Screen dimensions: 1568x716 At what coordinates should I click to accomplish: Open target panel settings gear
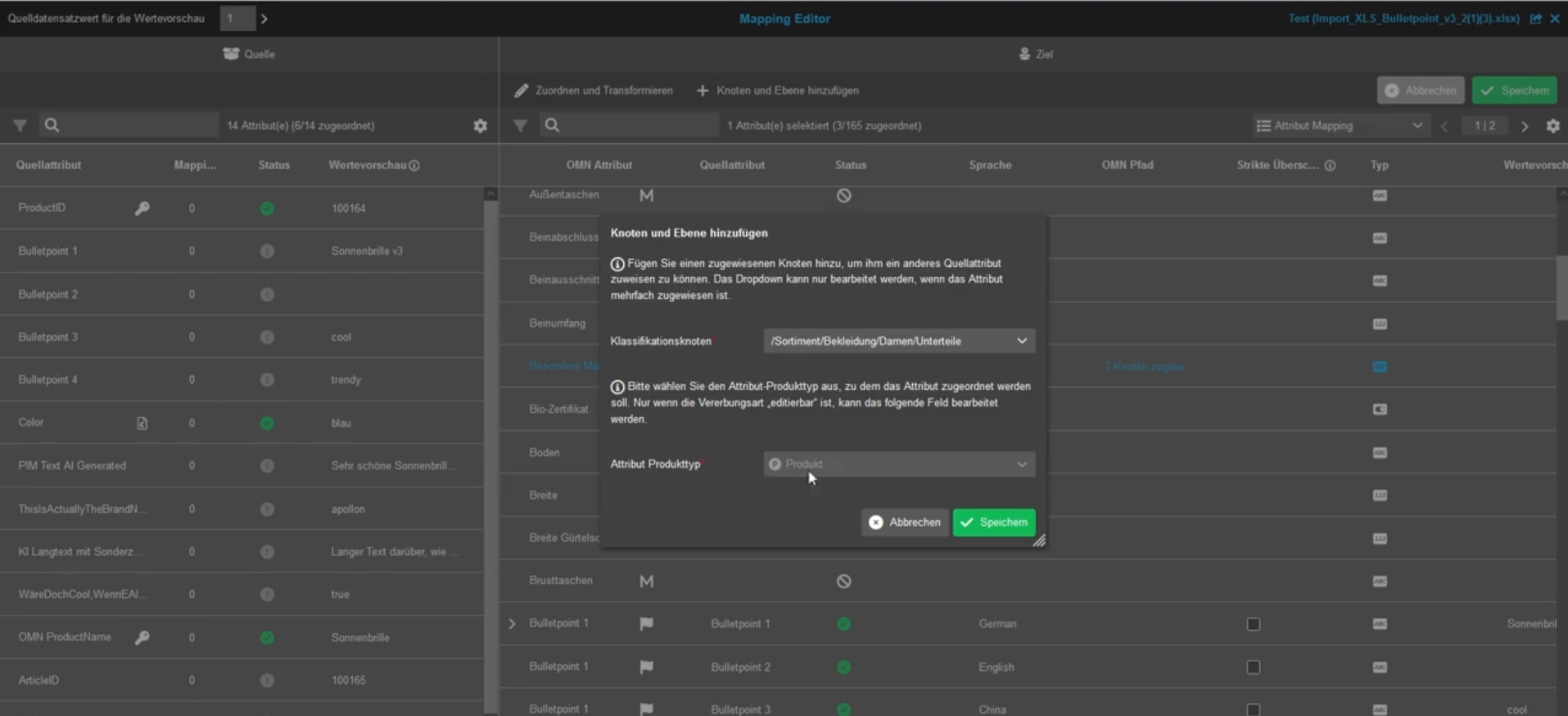point(1552,125)
